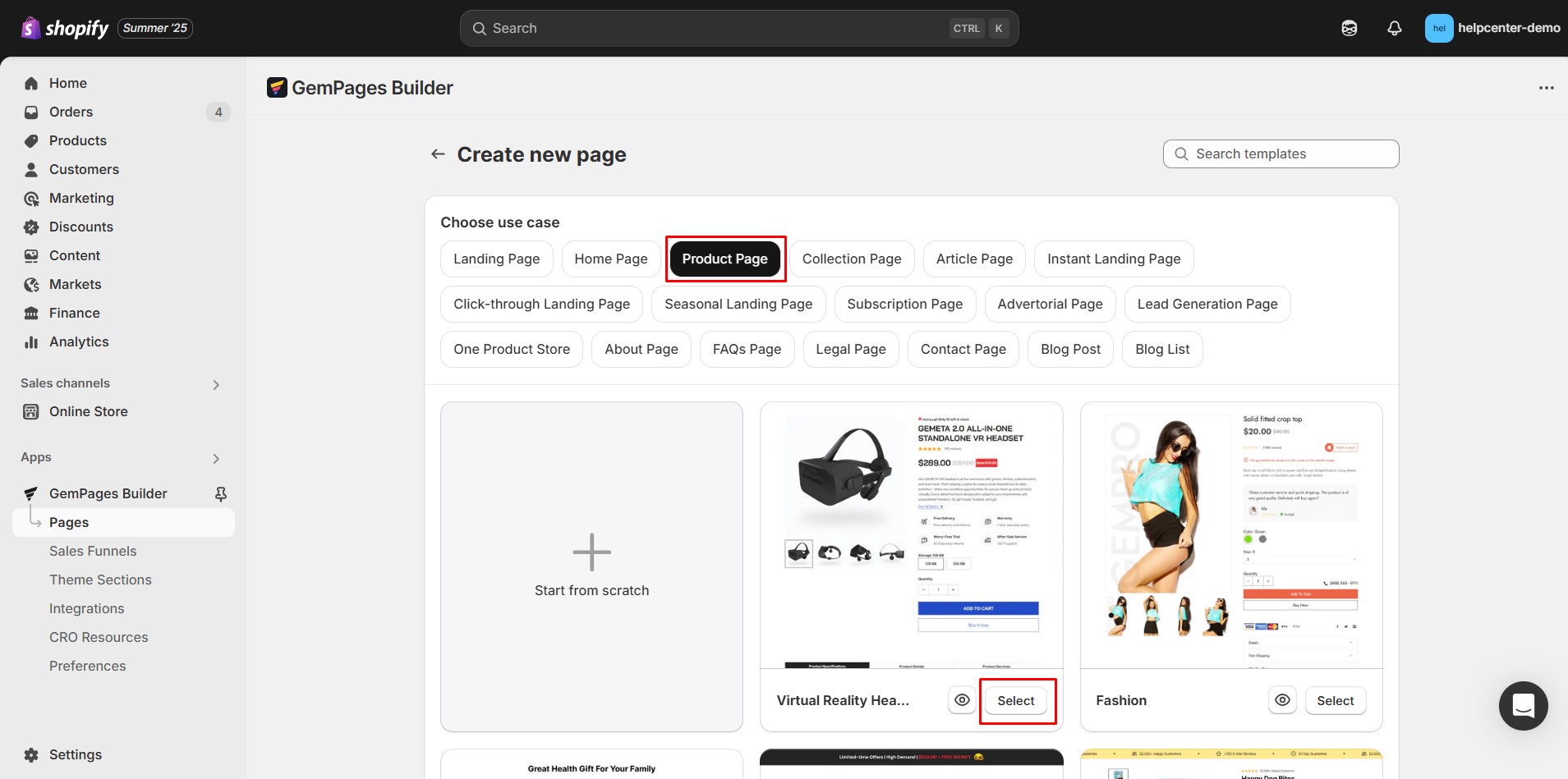The width and height of the screenshot is (1568, 779).
Task: Preview the Virtual Reality Headset template
Action: pyautogui.click(x=962, y=700)
